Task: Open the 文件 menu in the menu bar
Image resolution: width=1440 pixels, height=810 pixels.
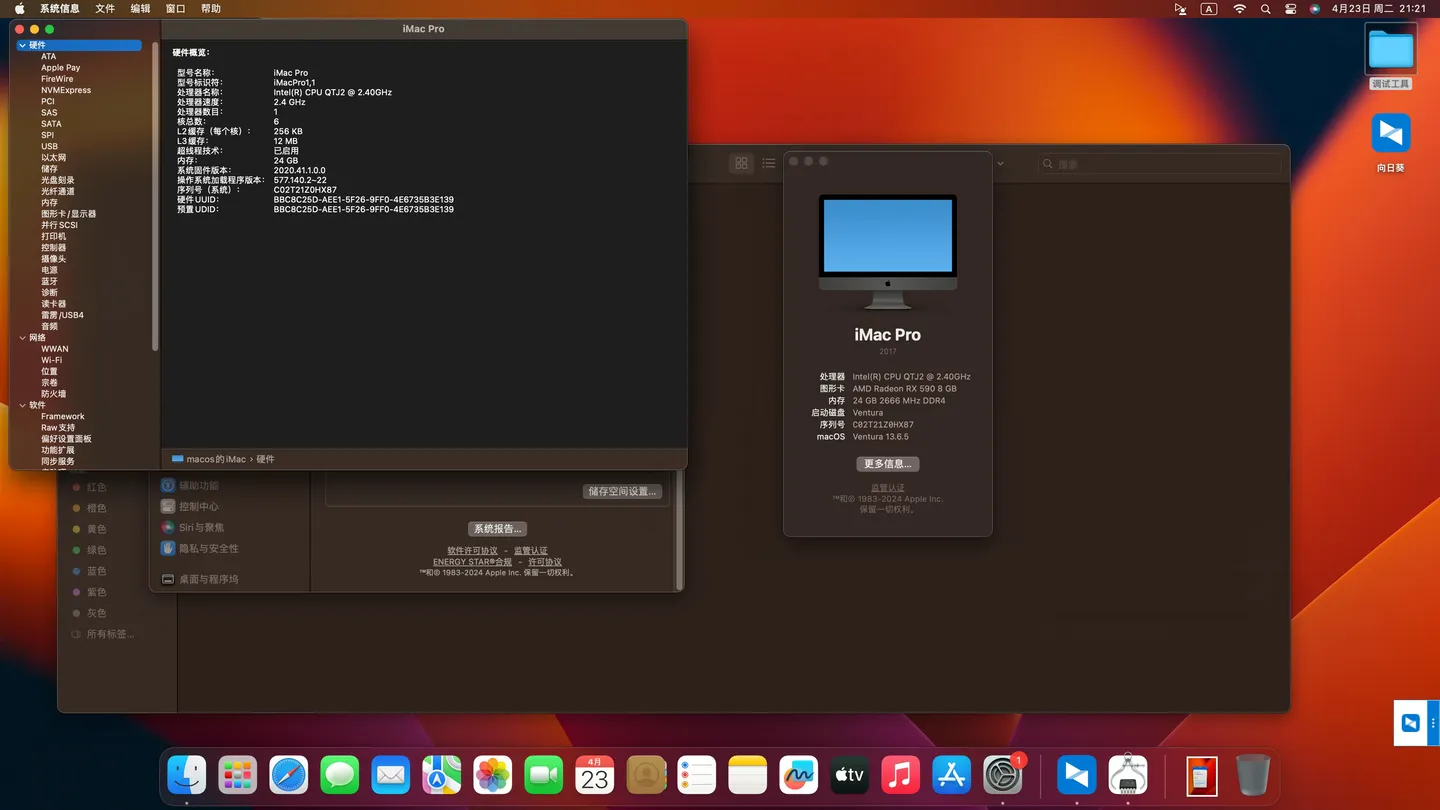Action: [104, 8]
